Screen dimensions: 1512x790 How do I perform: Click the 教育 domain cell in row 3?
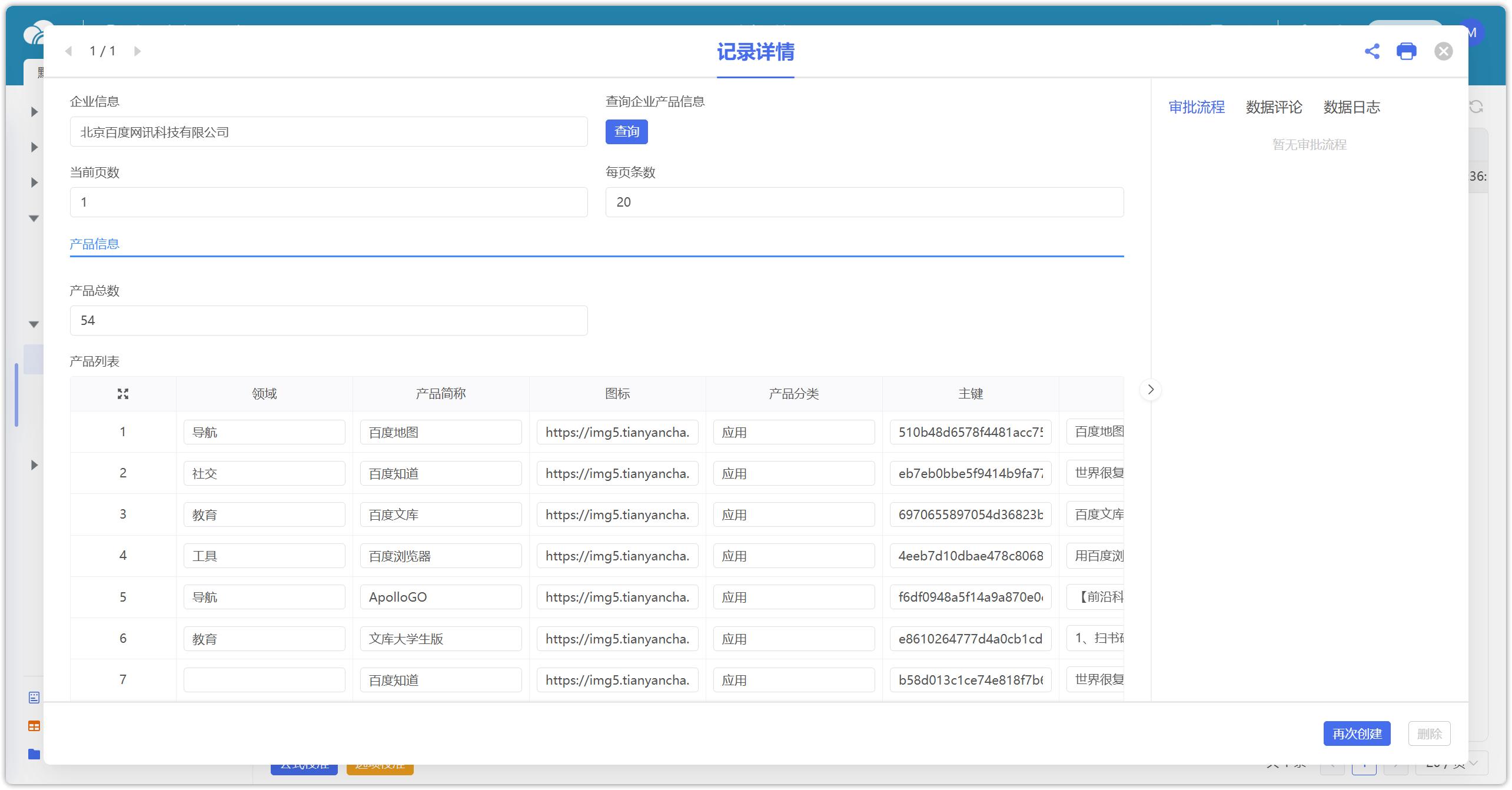click(x=264, y=515)
